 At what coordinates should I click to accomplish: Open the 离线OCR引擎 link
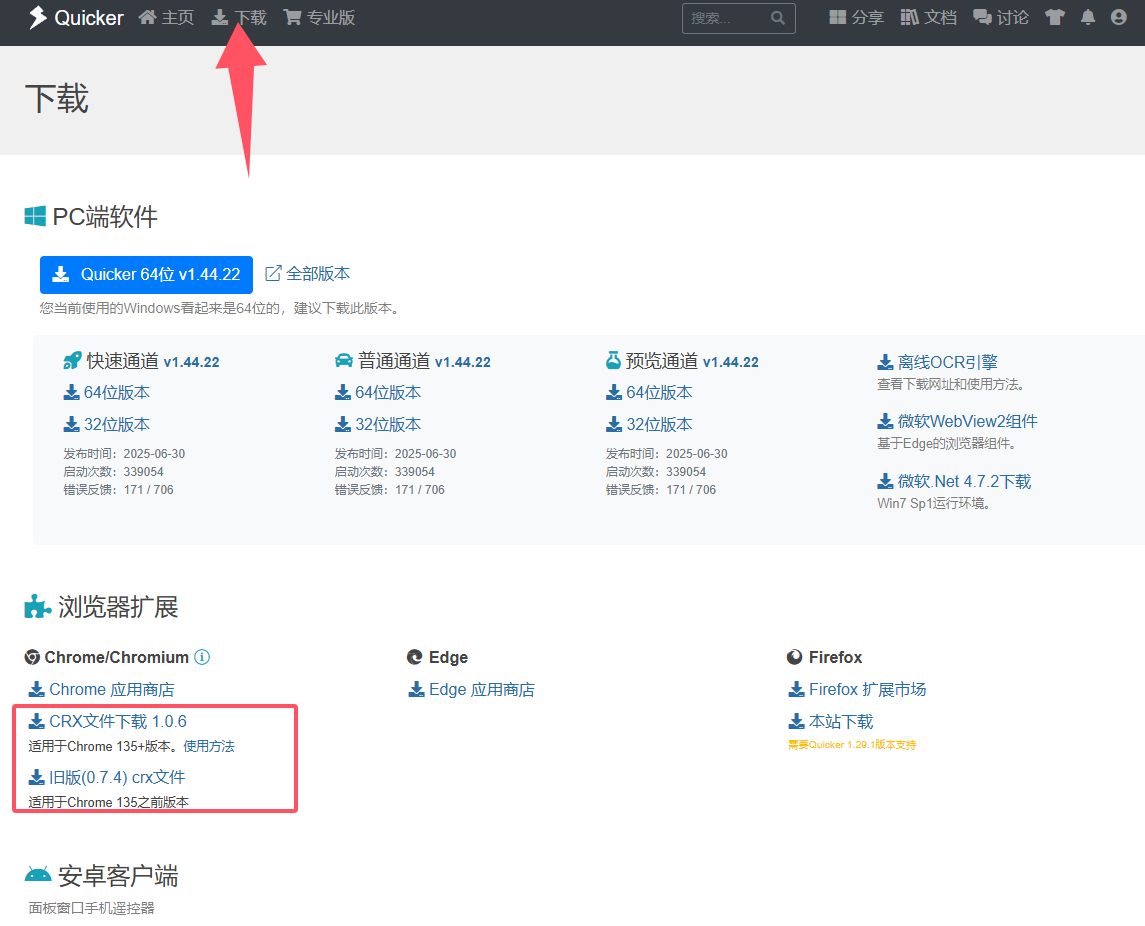point(938,362)
